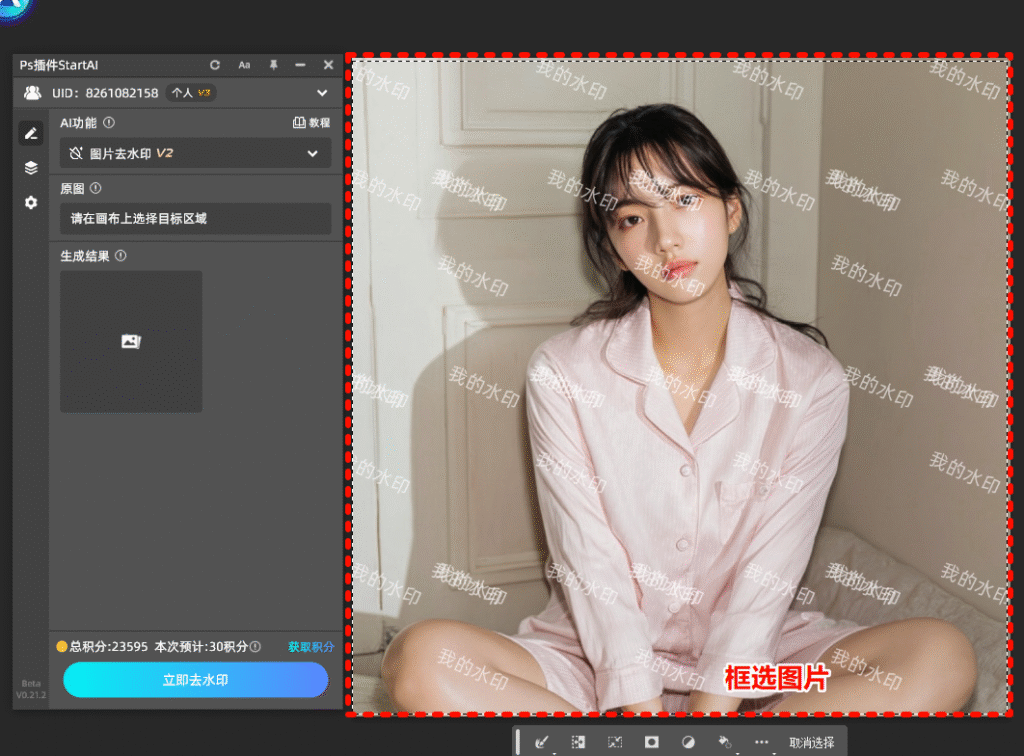Click the 获取积分 link
This screenshot has height=756, width=1024.
tap(311, 647)
